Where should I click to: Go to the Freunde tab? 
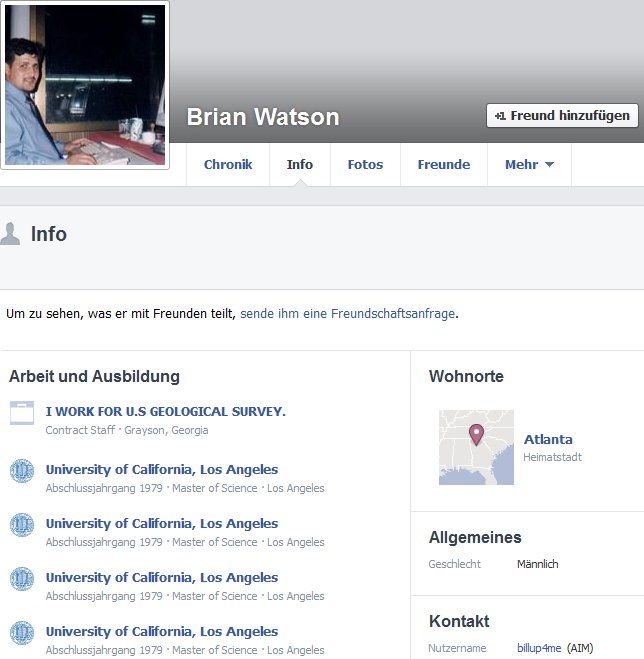coord(444,164)
